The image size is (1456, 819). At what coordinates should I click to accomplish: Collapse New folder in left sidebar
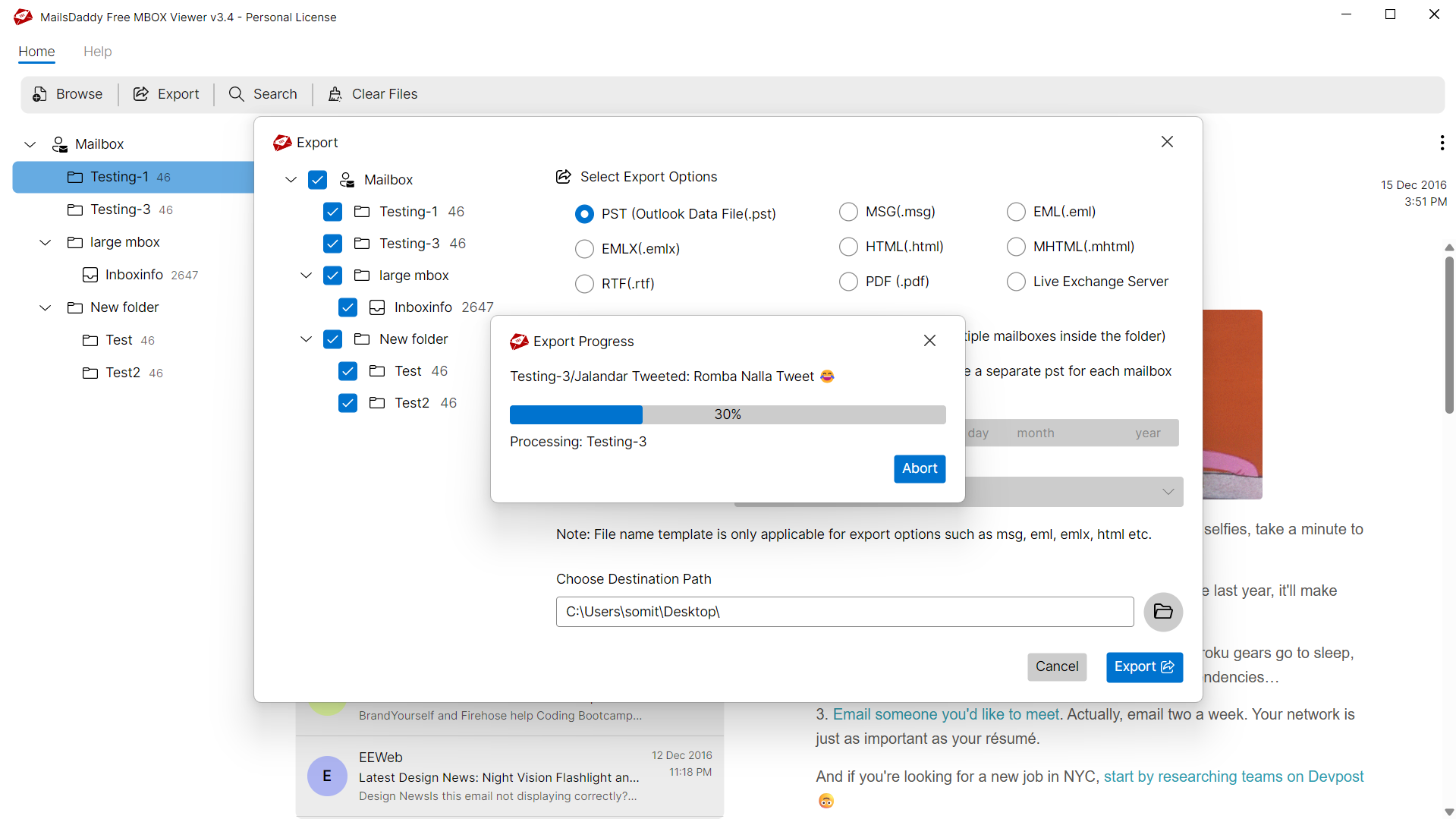45,307
